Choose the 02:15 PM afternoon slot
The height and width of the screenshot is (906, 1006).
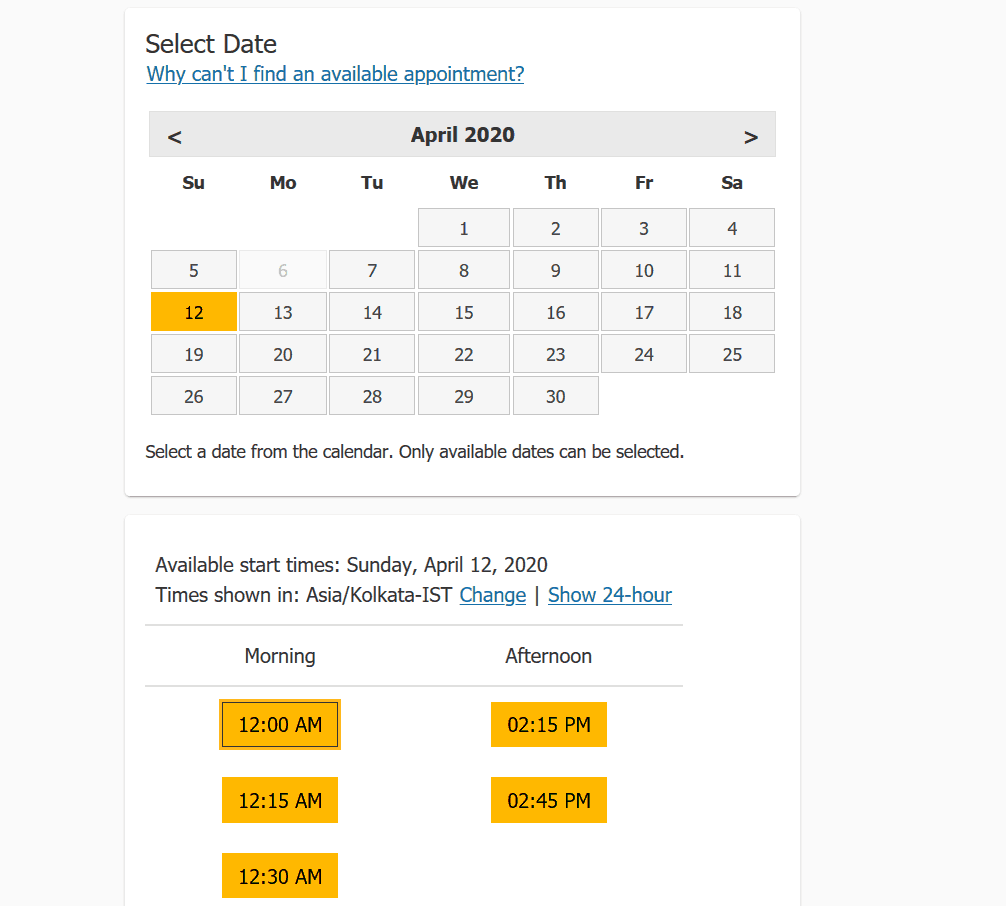click(548, 724)
